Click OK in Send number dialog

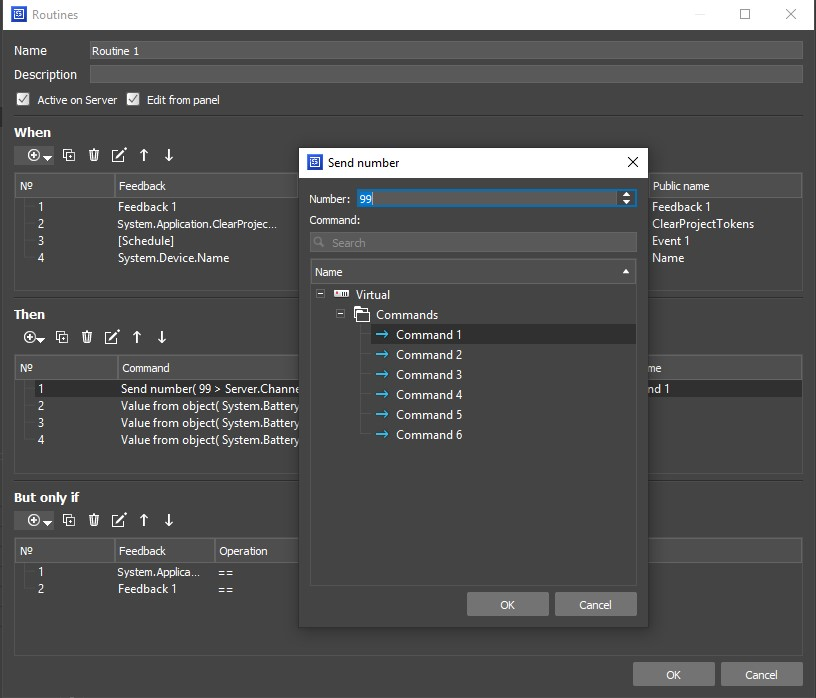(507, 604)
